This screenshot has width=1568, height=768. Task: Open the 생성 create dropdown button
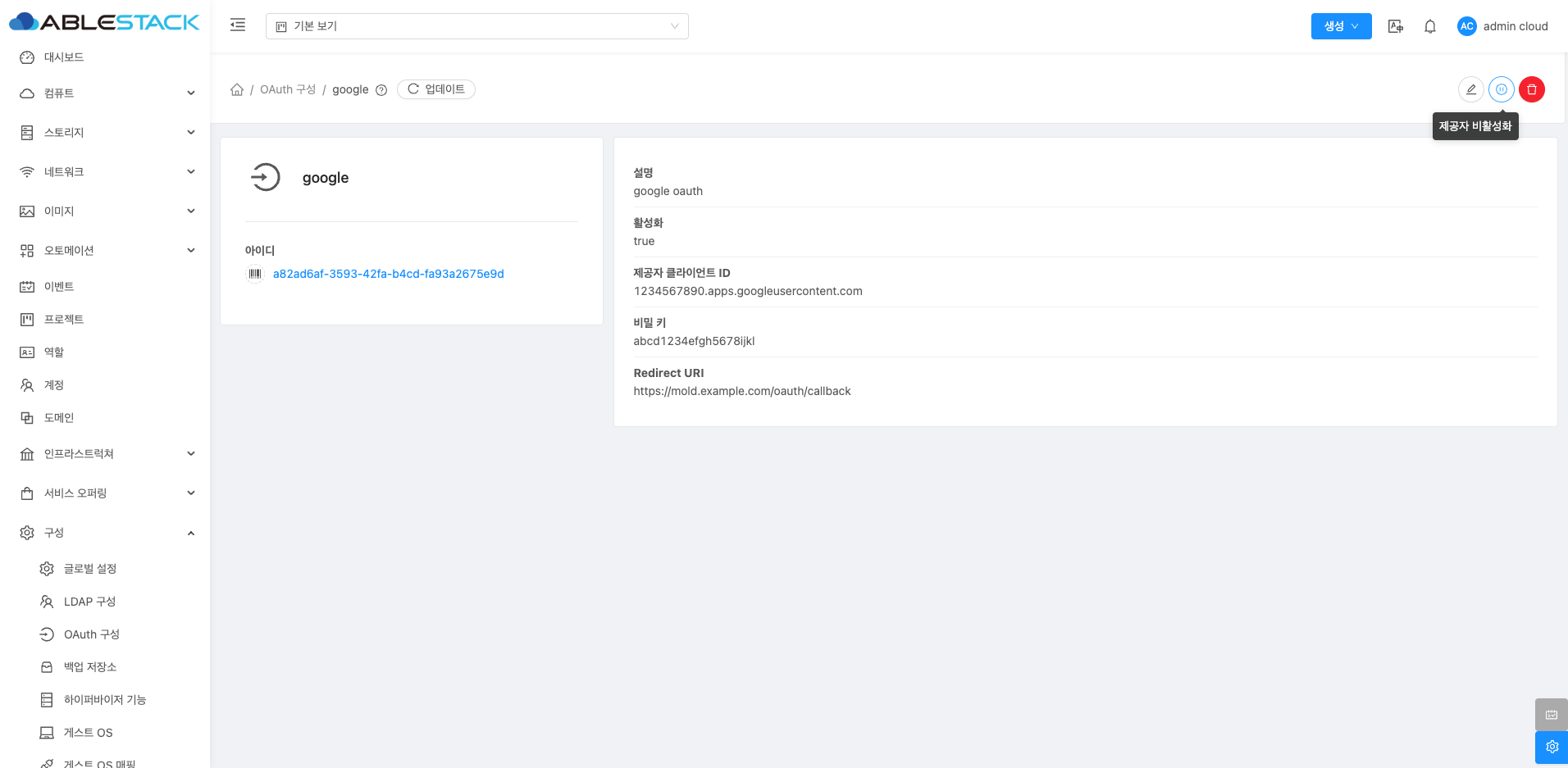(x=1341, y=26)
